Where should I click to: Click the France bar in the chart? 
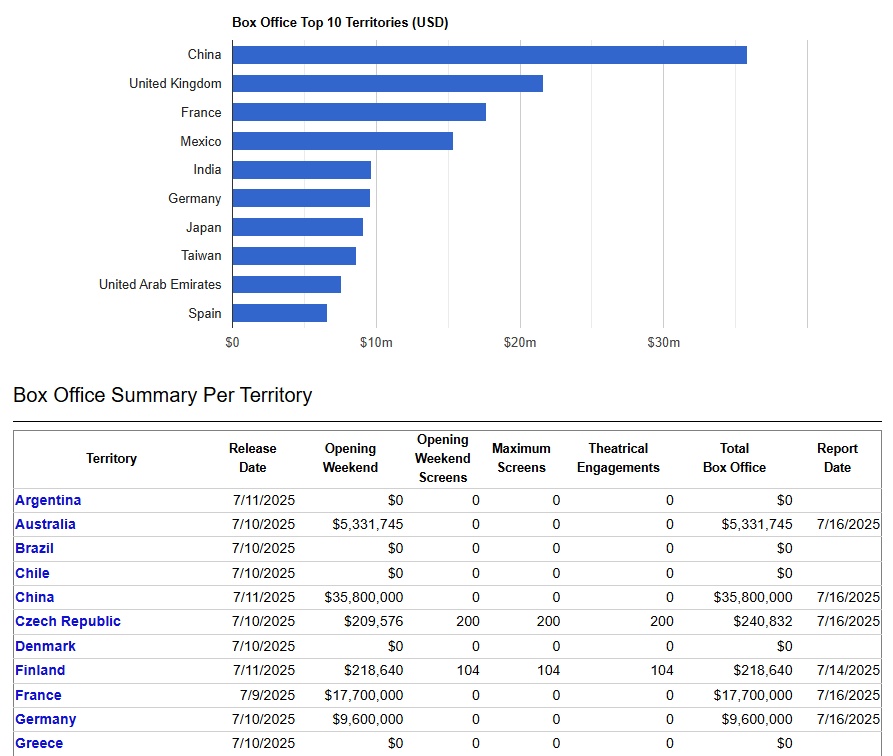click(x=359, y=112)
